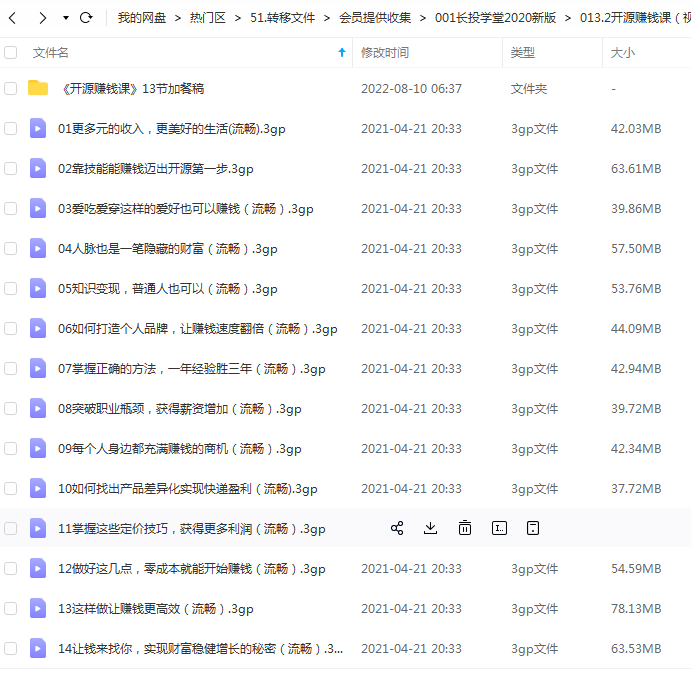The width and height of the screenshot is (691, 674).
Task: Select the 78.13MB size cell
Action: click(636, 609)
